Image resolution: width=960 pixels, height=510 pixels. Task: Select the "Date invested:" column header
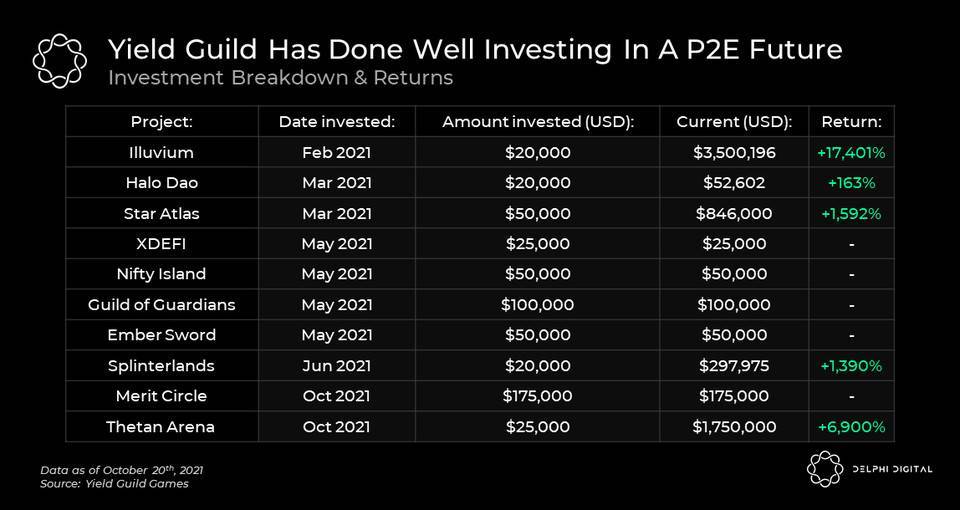point(337,122)
